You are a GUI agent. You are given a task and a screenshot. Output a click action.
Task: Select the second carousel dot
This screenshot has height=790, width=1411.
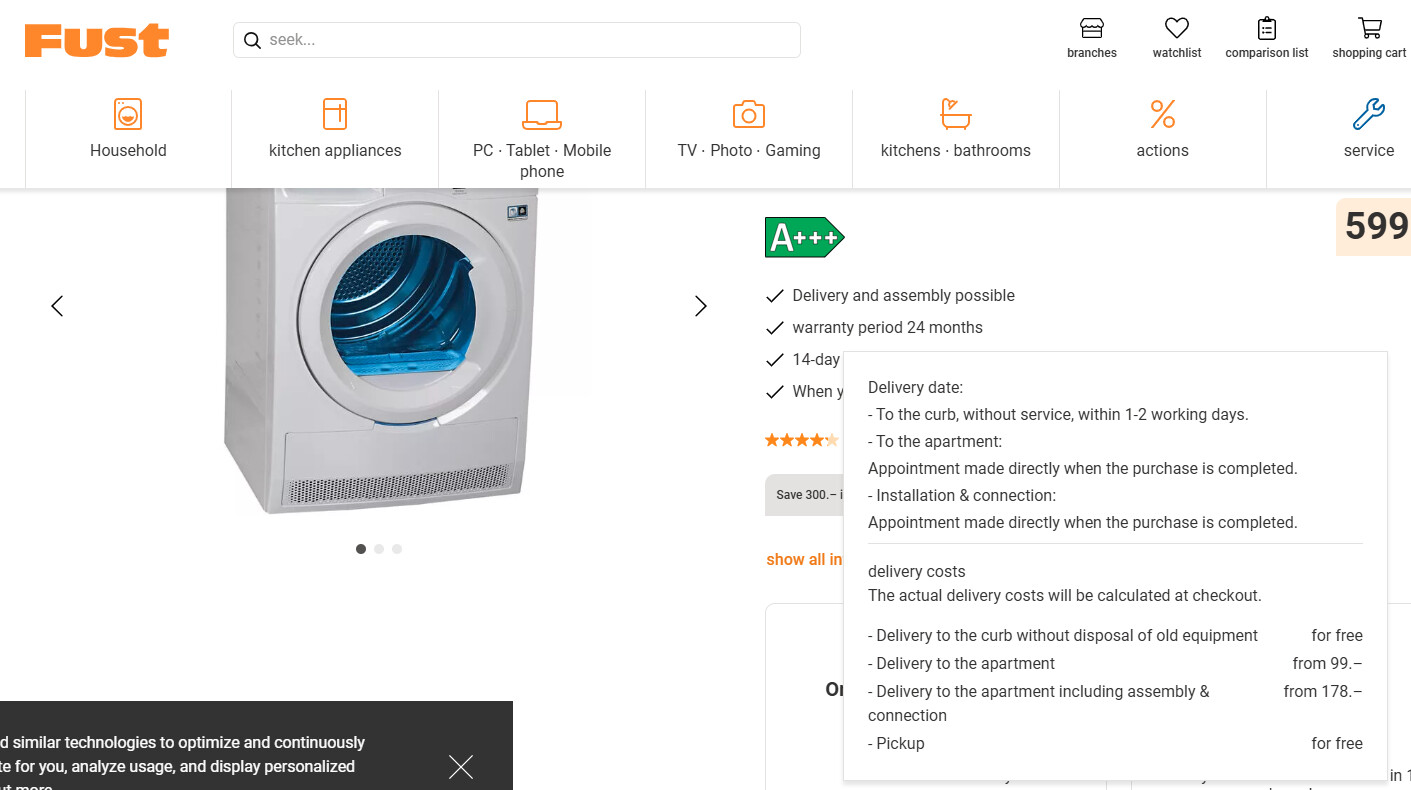point(379,549)
